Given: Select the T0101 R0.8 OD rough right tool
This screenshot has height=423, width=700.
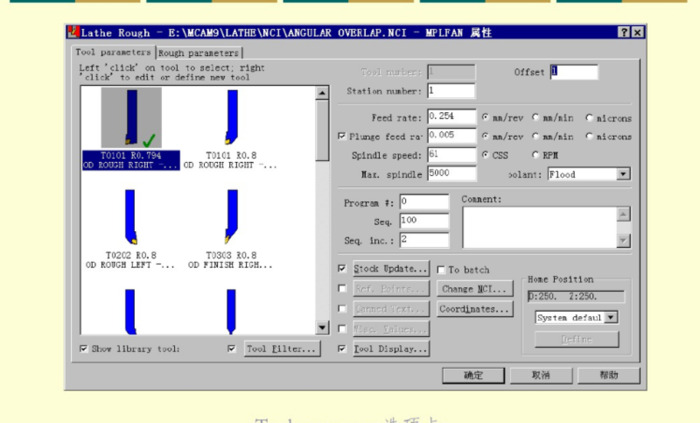Looking at the screenshot, I should pyautogui.click(x=231, y=118).
